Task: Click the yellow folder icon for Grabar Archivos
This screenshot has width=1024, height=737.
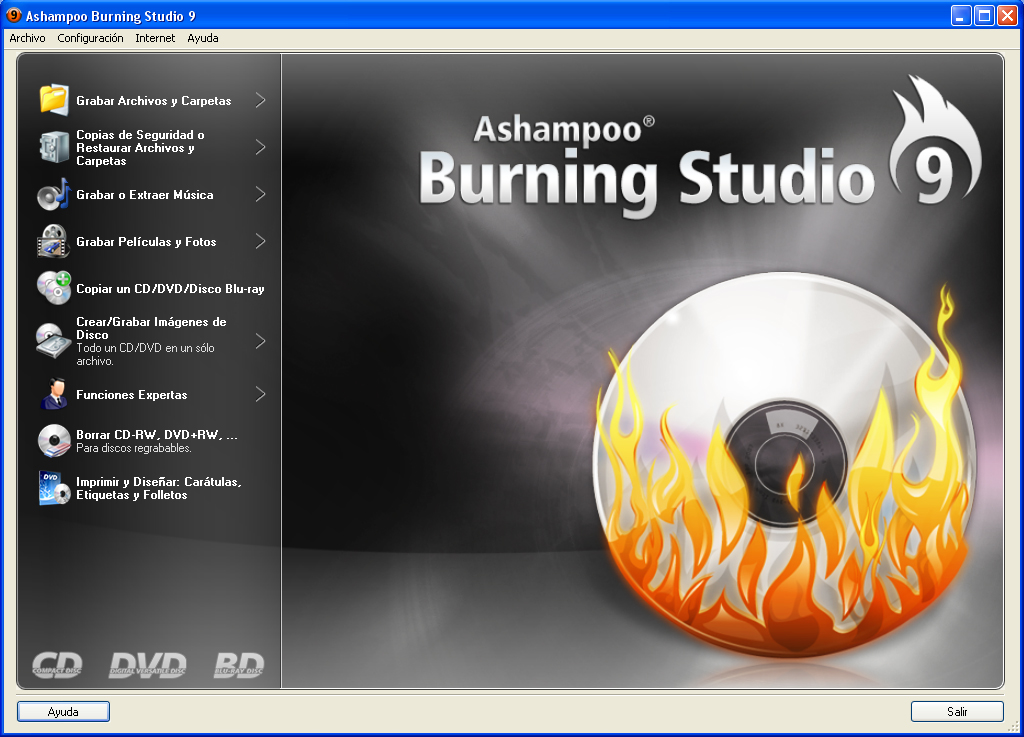Action: coord(54,100)
